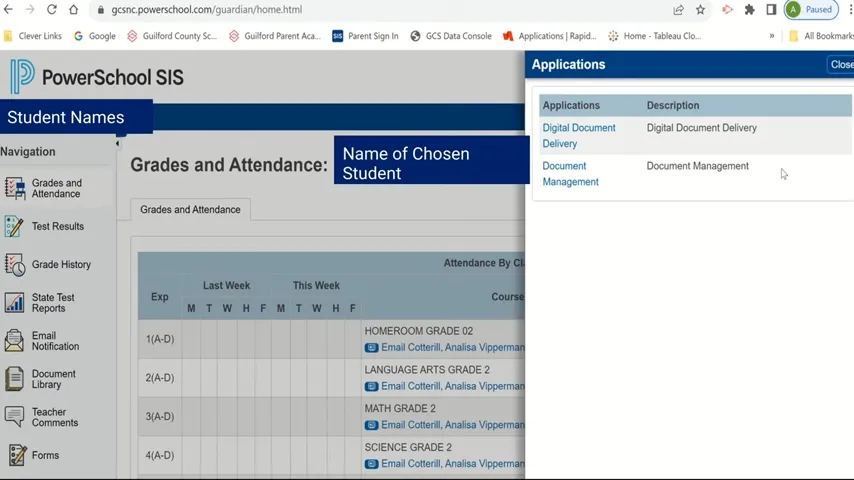The height and width of the screenshot is (480, 854).
Task: Open the Document Management link
Action: tap(570, 174)
